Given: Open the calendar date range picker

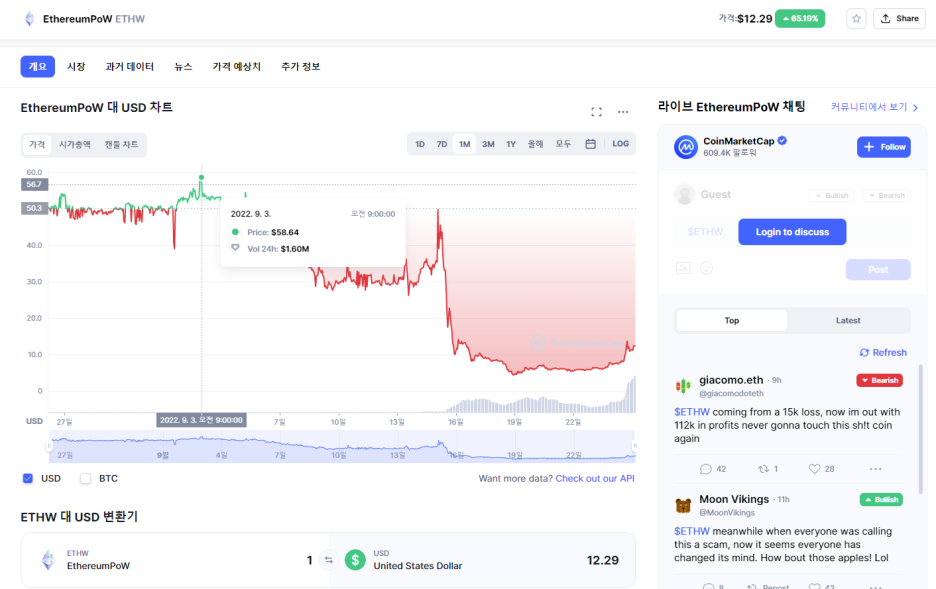Looking at the screenshot, I should pos(590,144).
